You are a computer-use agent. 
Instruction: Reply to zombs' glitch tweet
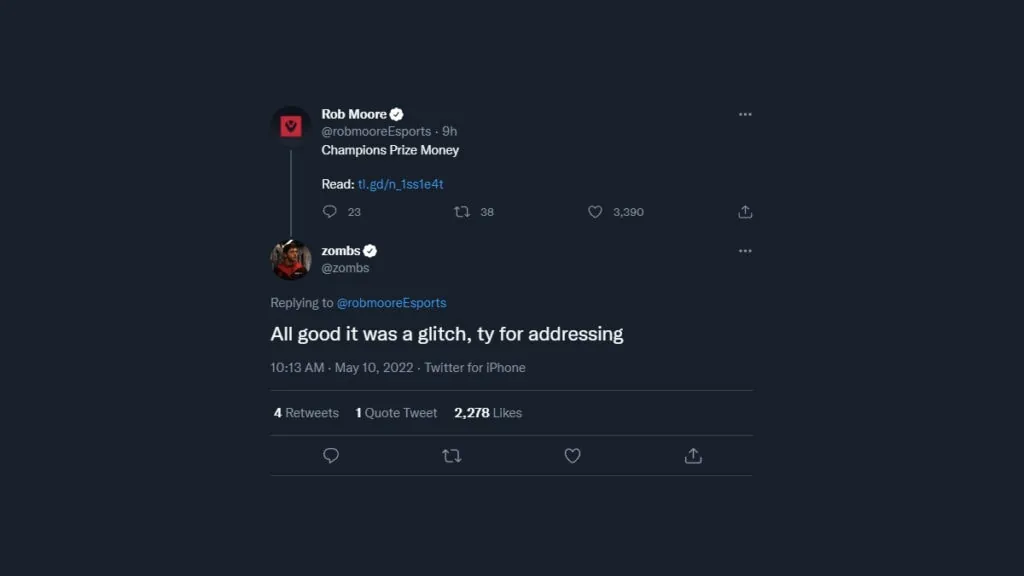331,456
